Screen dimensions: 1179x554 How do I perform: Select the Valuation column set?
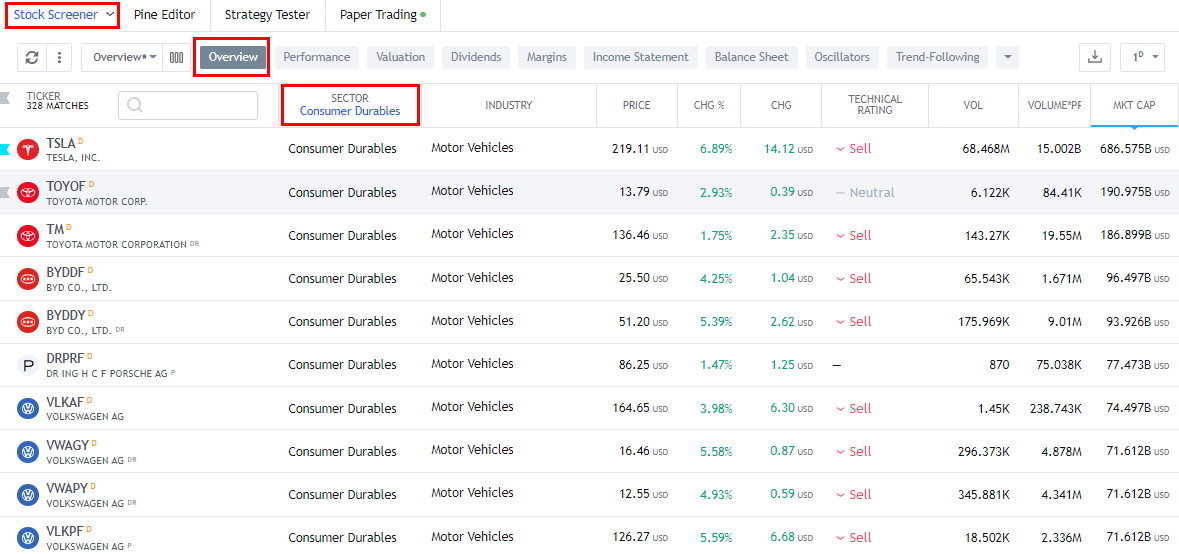pyautogui.click(x=401, y=57)
